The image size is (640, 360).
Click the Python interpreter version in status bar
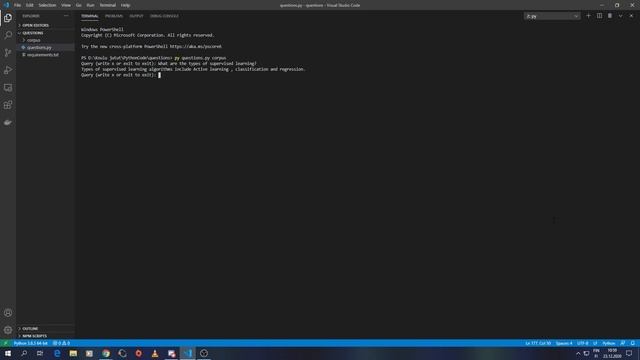pyautogui.click(x=31, y=343)
